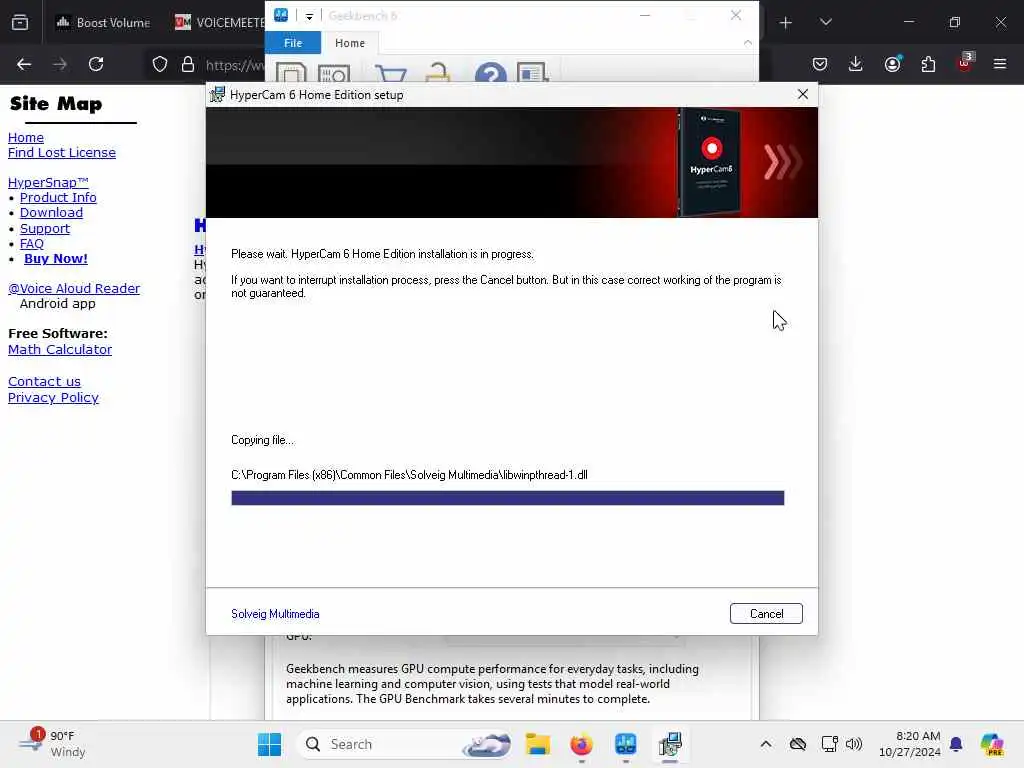Click the Geekbench browser window icon
Image resolution: width=1024 pixels, height=768 pixels.
[532, 72]
